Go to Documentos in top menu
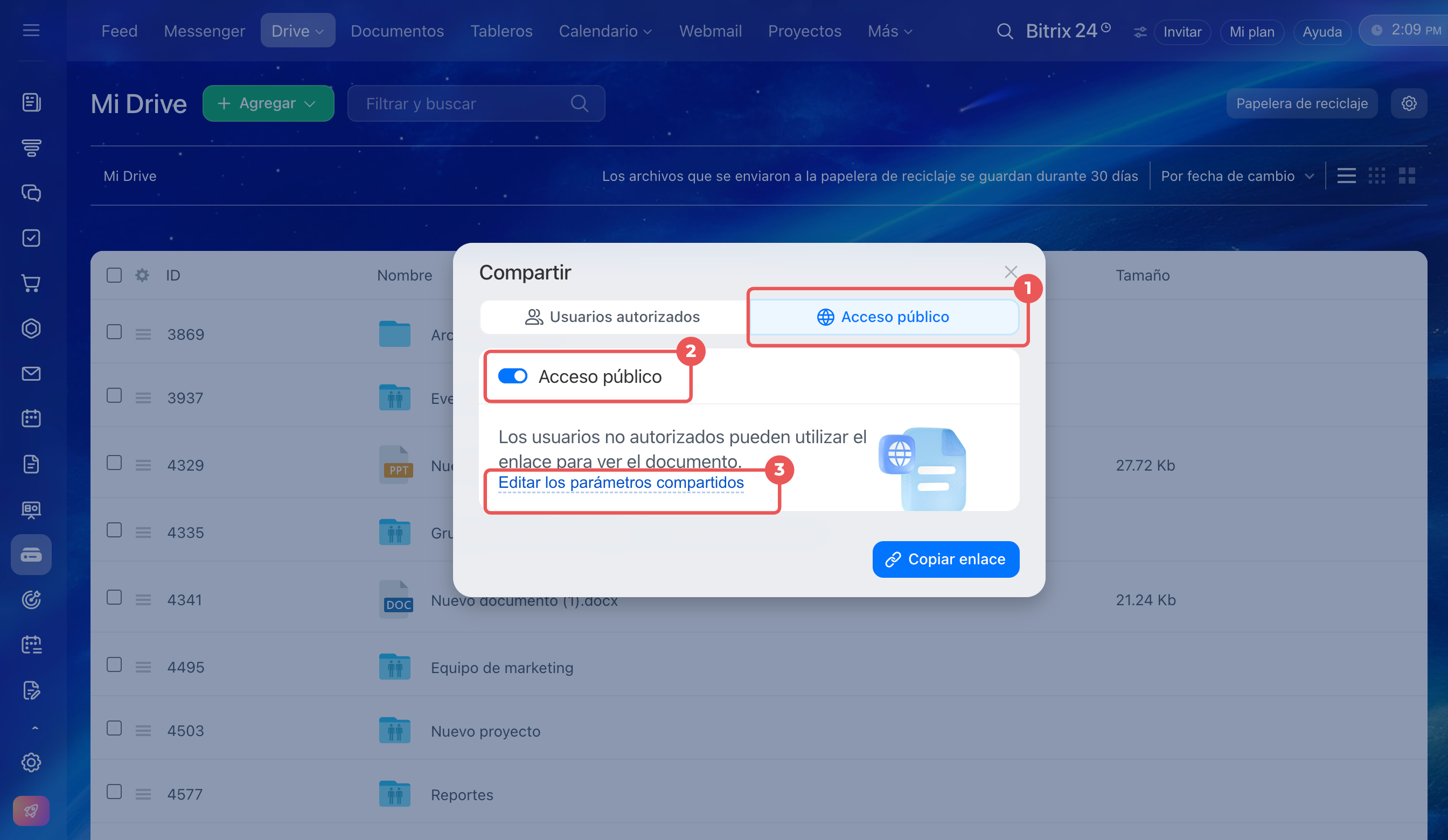 click(x=397, y=31)
